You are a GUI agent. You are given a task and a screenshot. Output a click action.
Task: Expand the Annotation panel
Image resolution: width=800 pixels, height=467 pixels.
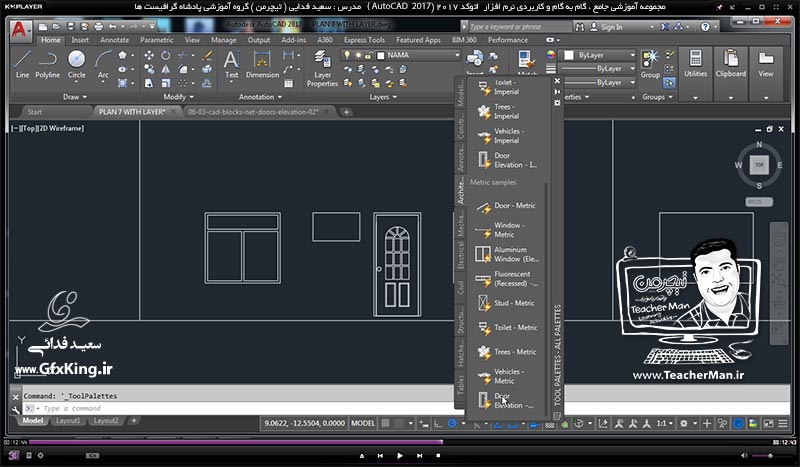point(260,97)
